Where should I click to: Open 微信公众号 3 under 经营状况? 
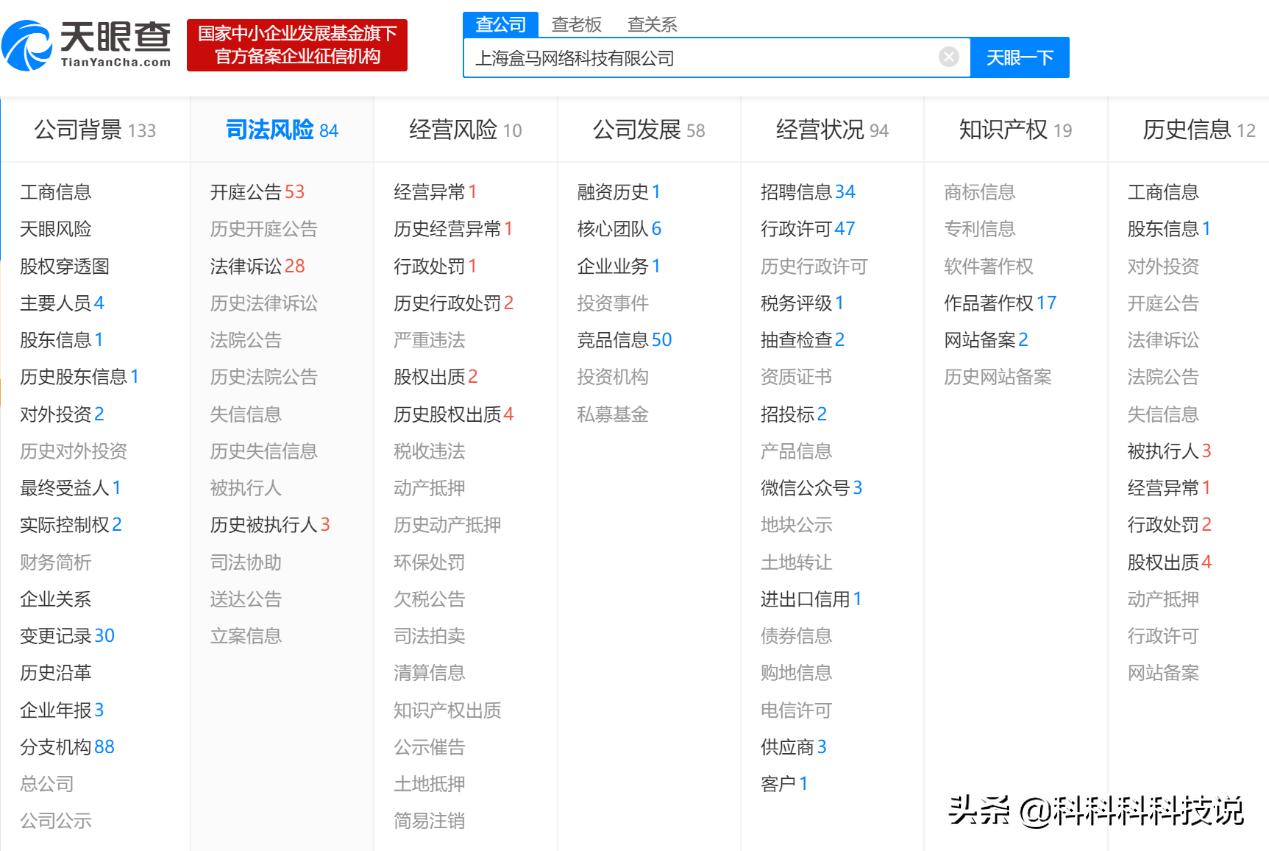click(x=813, y=488)
